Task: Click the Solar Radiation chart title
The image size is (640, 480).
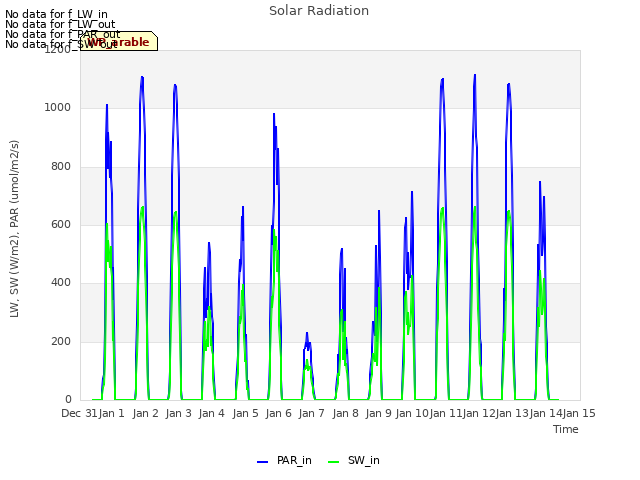Action: pos(319,11)
